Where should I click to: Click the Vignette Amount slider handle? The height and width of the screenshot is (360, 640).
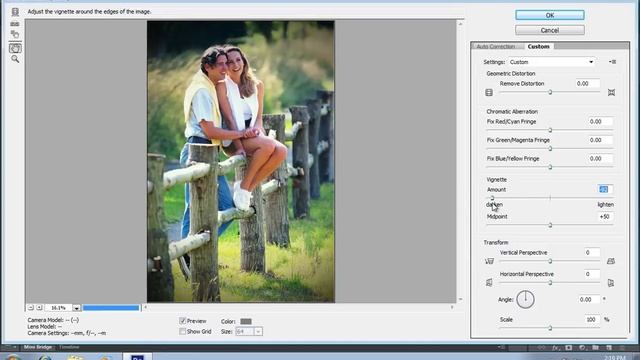point(492,198)
